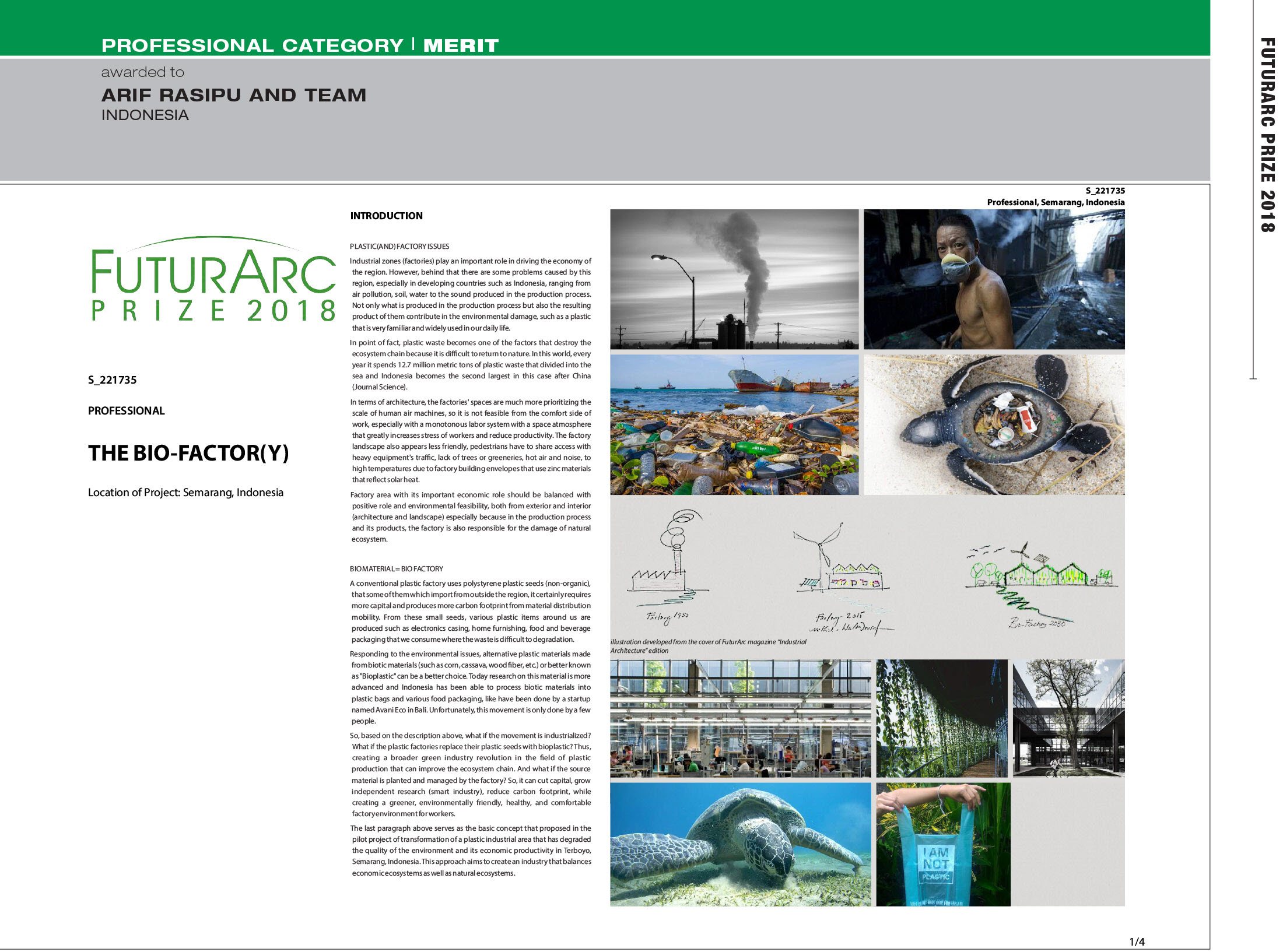Click the paragraph beginning 'A conventional plastic factory'
Screen dimensions: 1283x952
pos(471,612)
